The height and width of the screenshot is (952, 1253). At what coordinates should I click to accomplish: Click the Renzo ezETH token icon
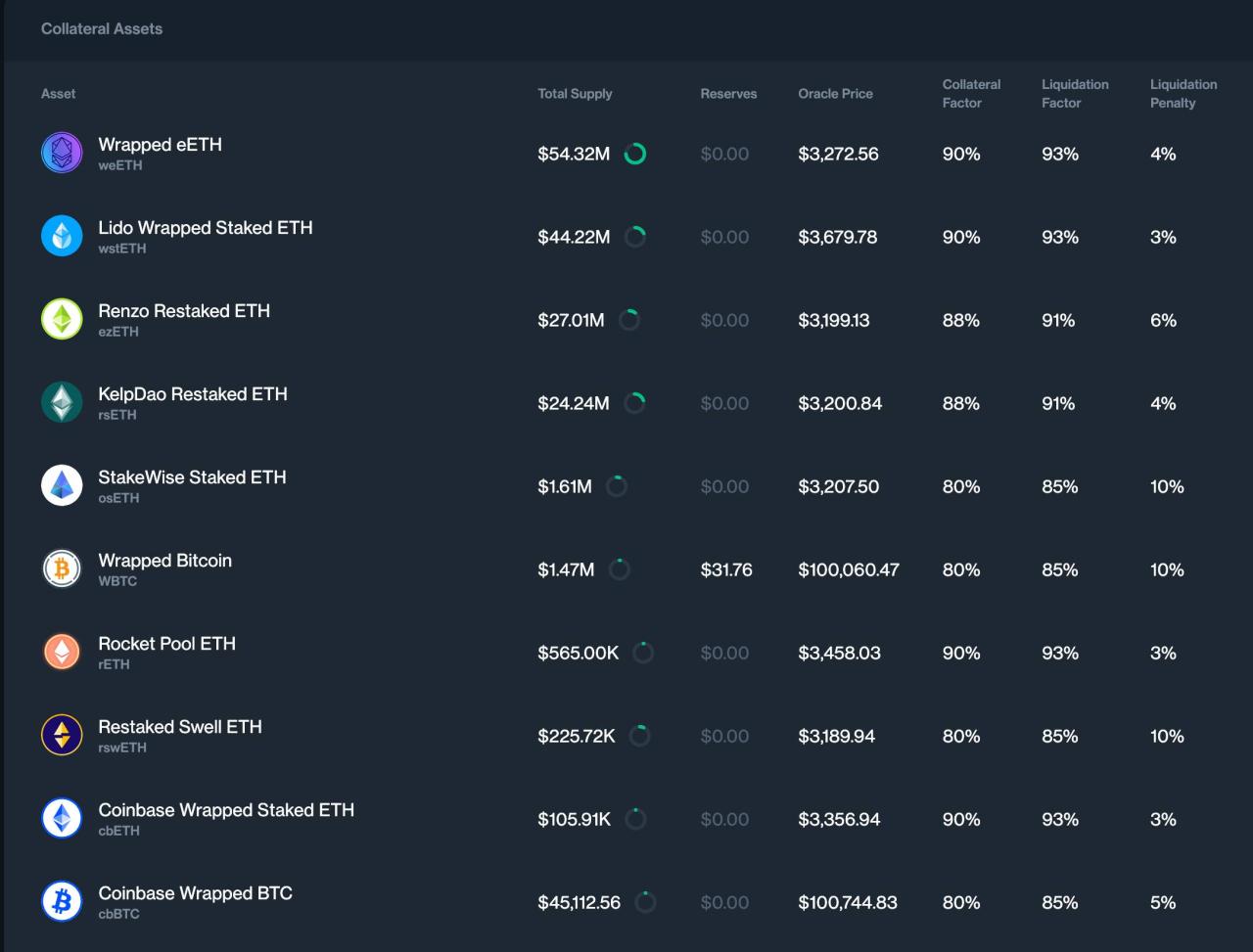(62, 320)
